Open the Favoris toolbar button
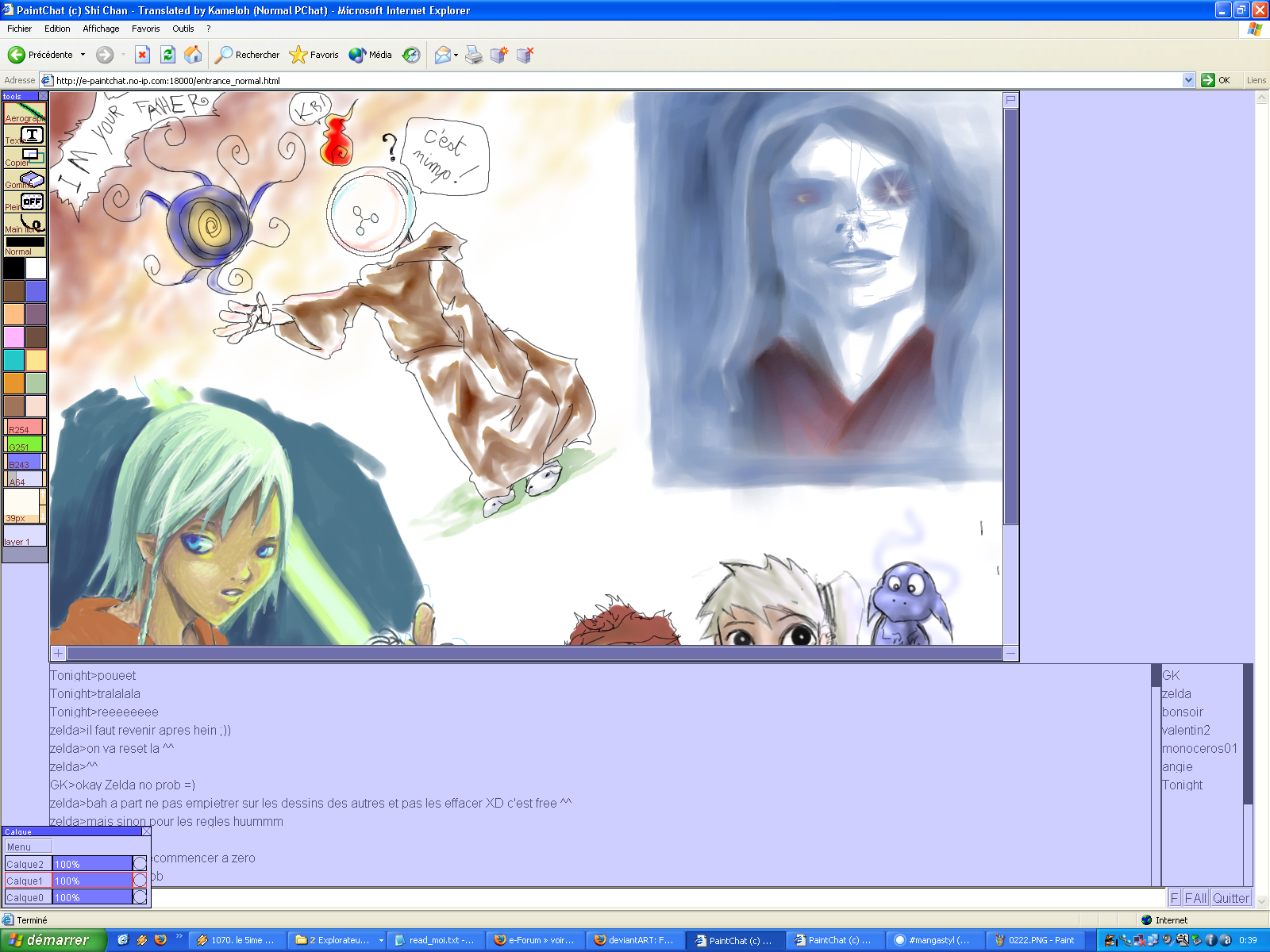Image resolution: width=1270 pixels, height=952 pixels. (x=314, y=55)
